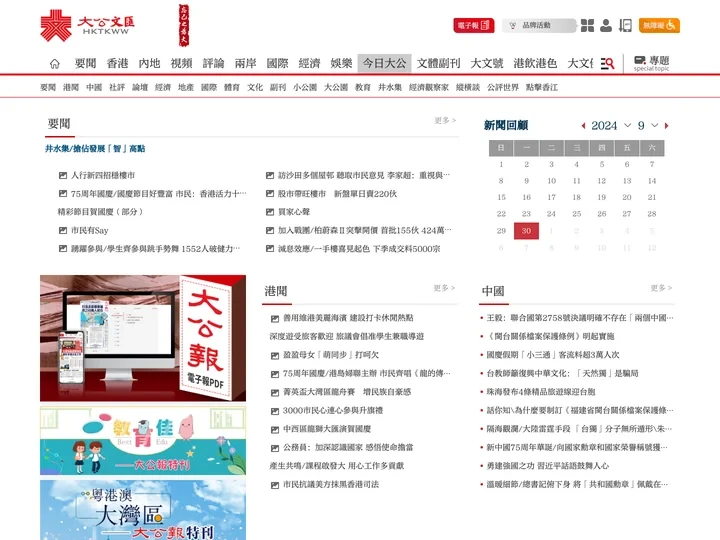Expand the 2024 year dropdown
The width and height of the screenshot is (720, 540).
[611, 126]
